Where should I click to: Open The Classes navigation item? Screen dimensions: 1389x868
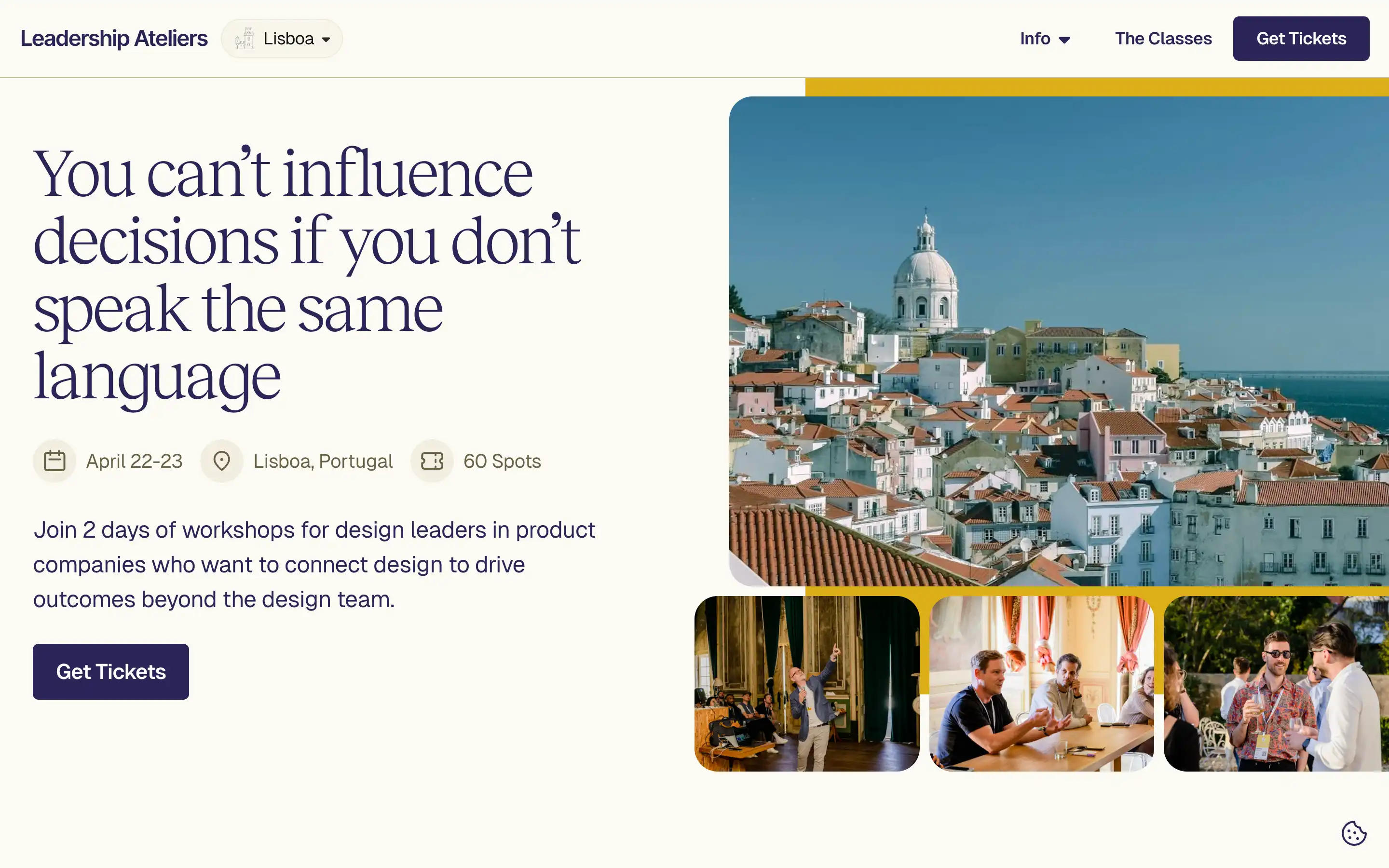(x=1163, y=38)
